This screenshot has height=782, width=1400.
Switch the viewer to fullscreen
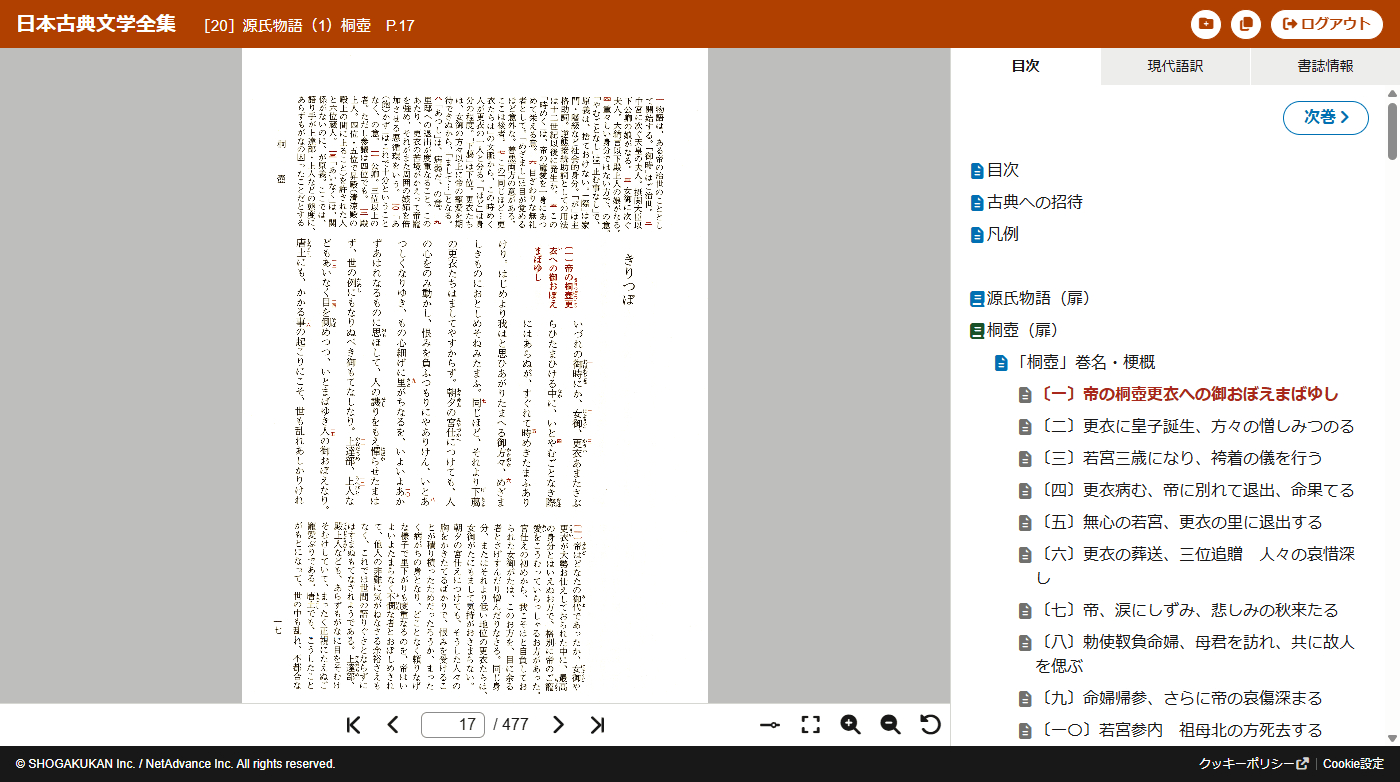point(811,725)
